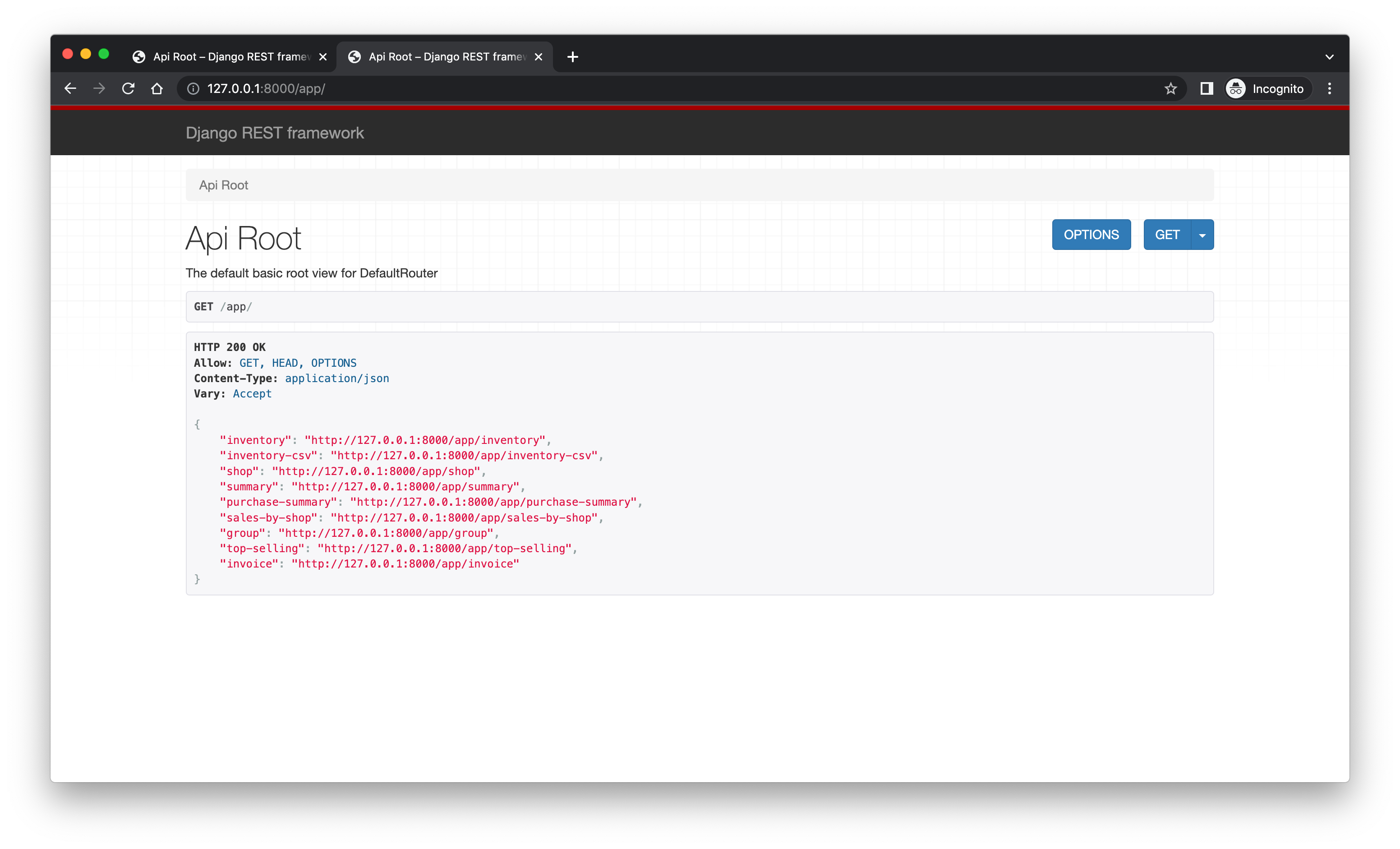Click the forward navigation arrow
Viewport: 1400px width, 849px height.
click(99, 89)
